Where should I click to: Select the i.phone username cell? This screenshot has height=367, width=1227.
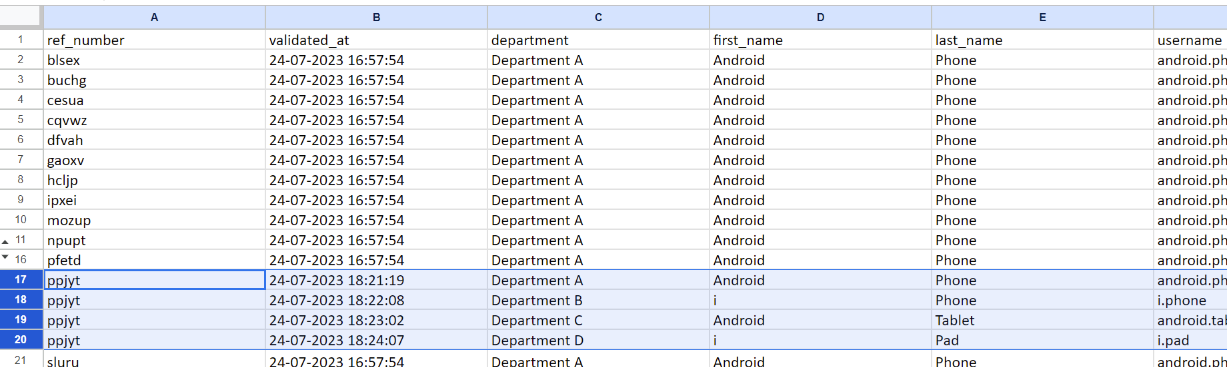(x=1190, y=300)
